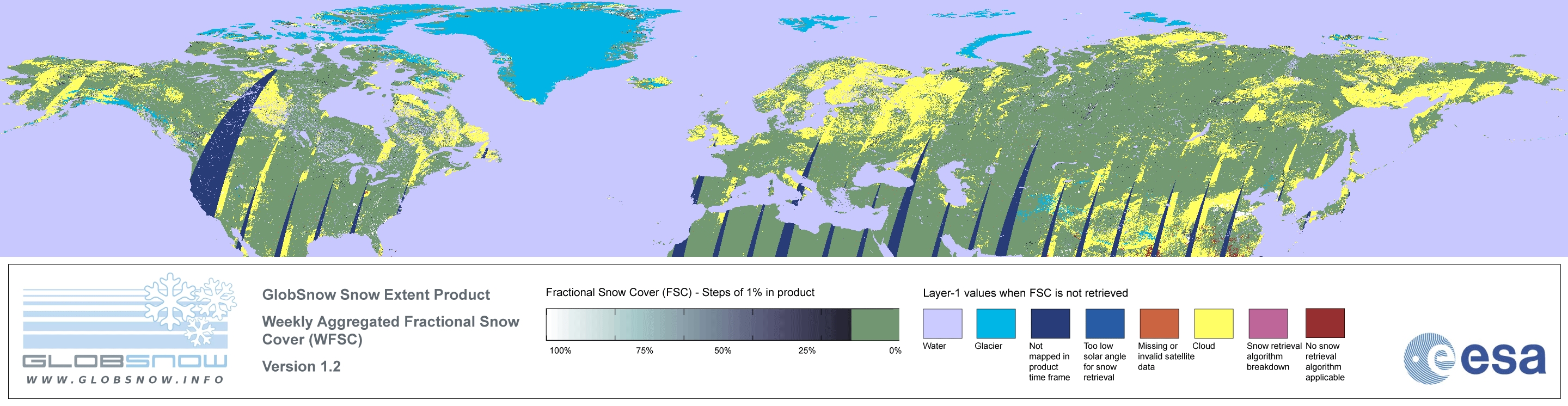The width and height of the screenshot is (1568, 406).
Task: Click the 'Water' legend label
Action: [x=934, y=346]
